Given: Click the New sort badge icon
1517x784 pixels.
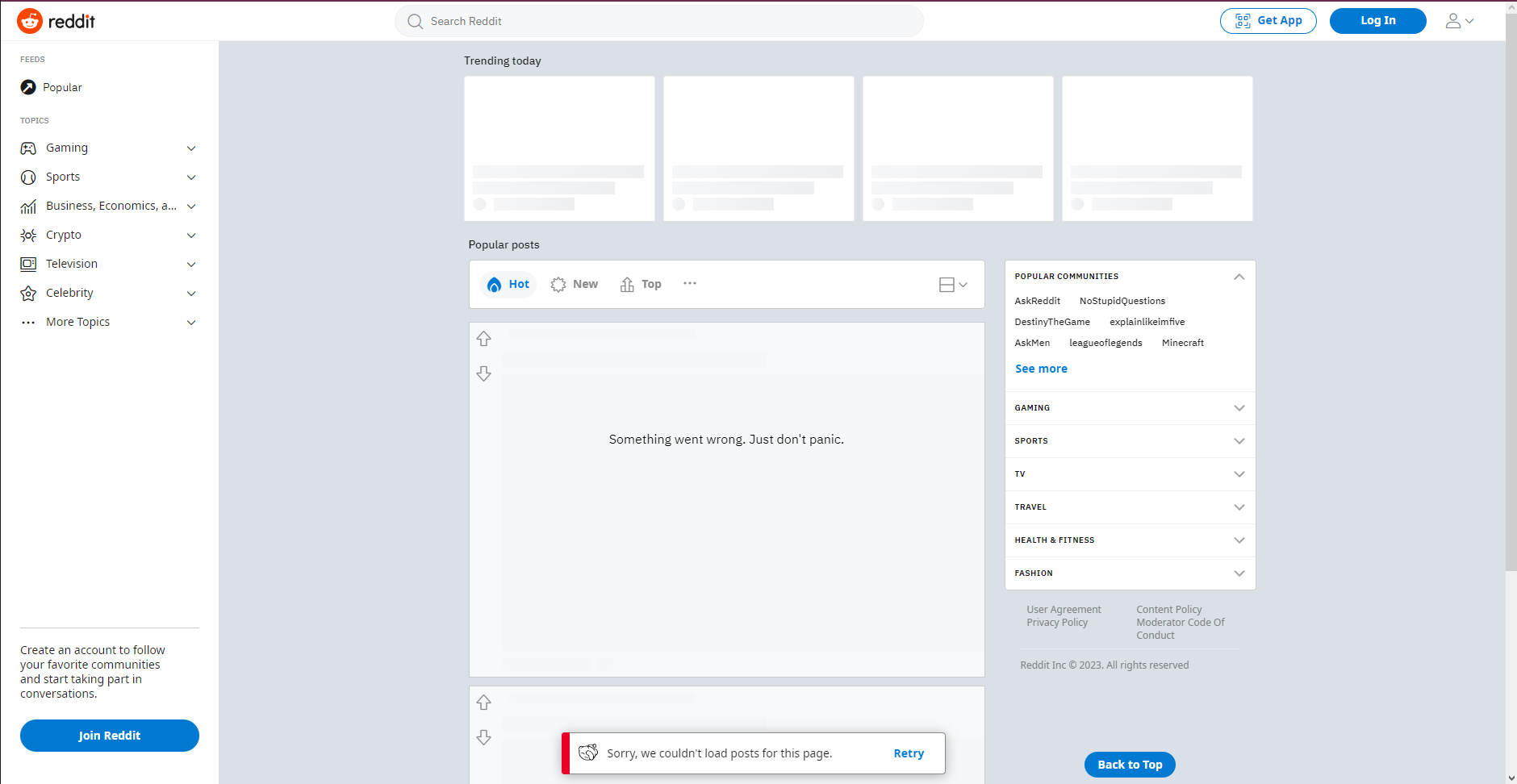Looking at the screenshot, I should tap(558, 285).
